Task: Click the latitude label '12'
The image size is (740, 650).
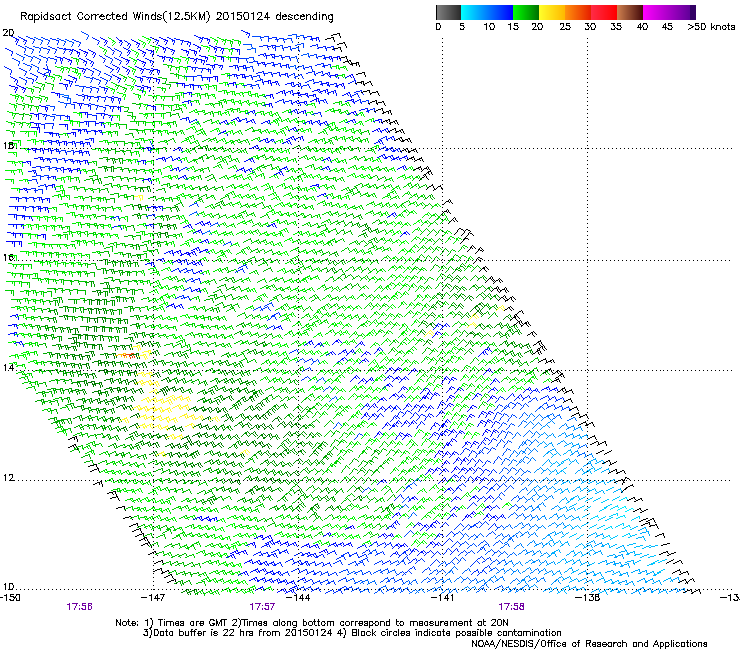Action: pos(8,477)
